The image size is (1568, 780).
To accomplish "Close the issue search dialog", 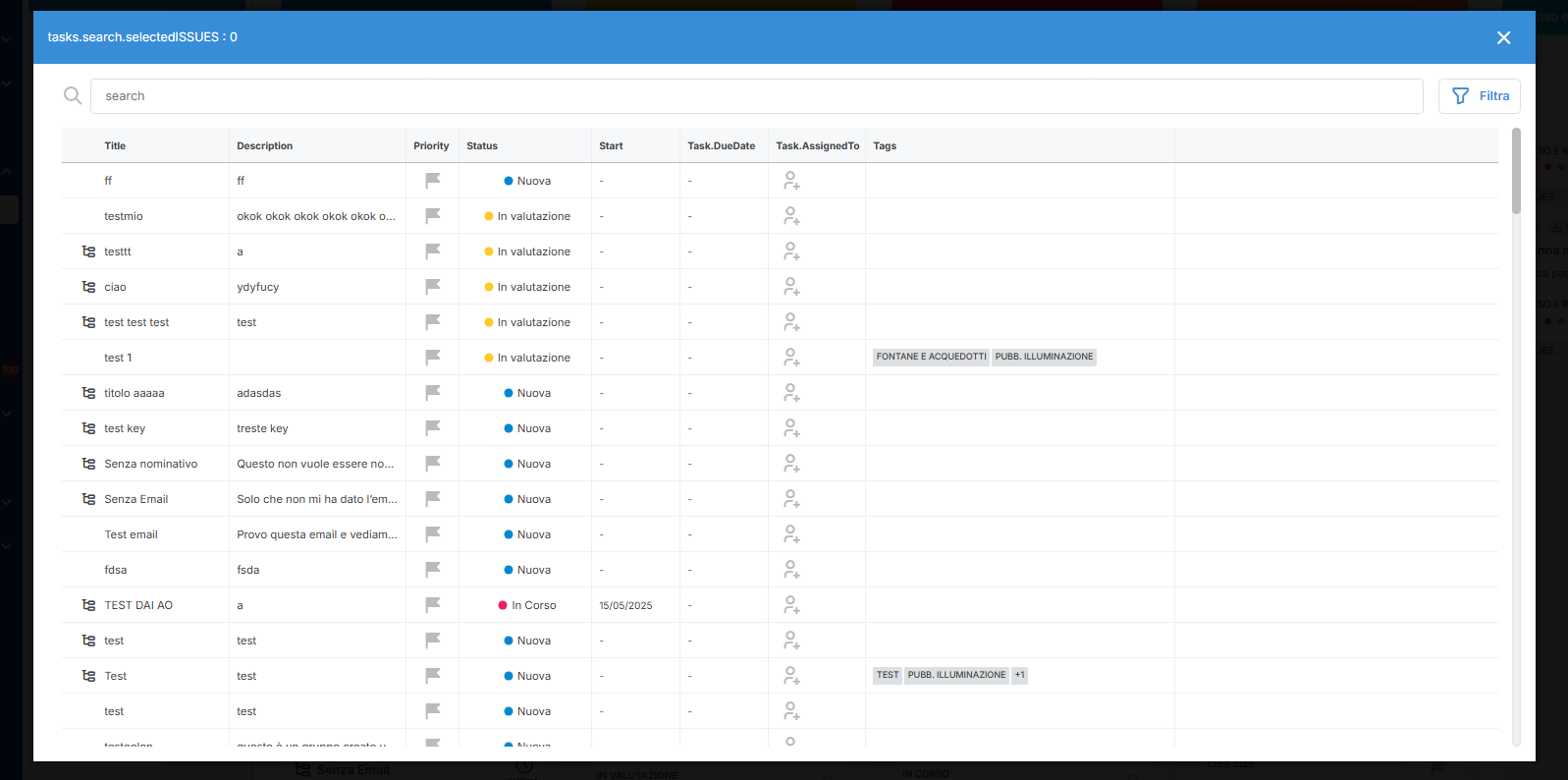I will pos(1503,37).
